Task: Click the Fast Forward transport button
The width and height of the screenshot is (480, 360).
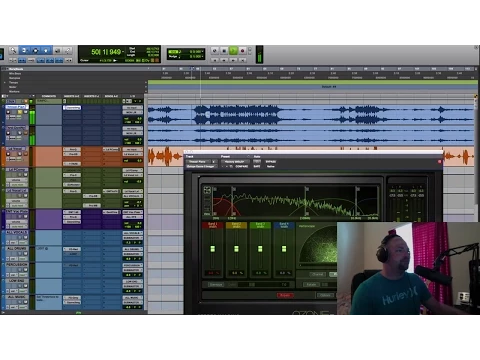Action: coord(233,60)
